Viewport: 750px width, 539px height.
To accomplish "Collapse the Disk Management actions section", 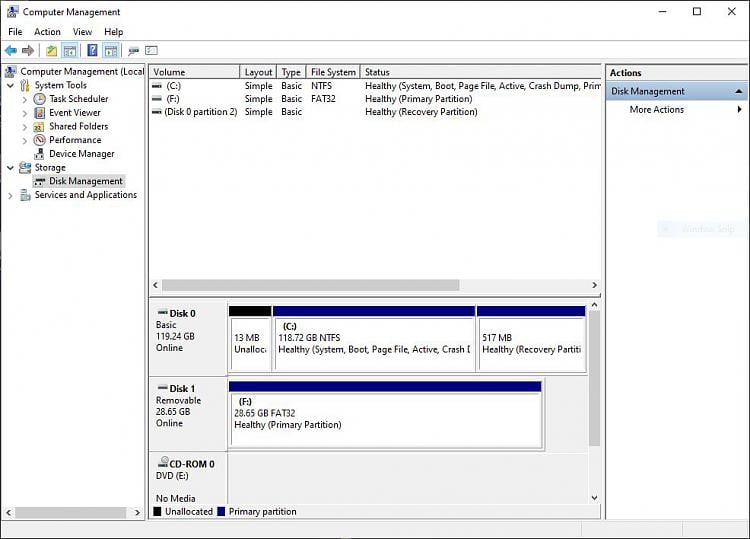I will pyautogui.click(x=739, y=91).
